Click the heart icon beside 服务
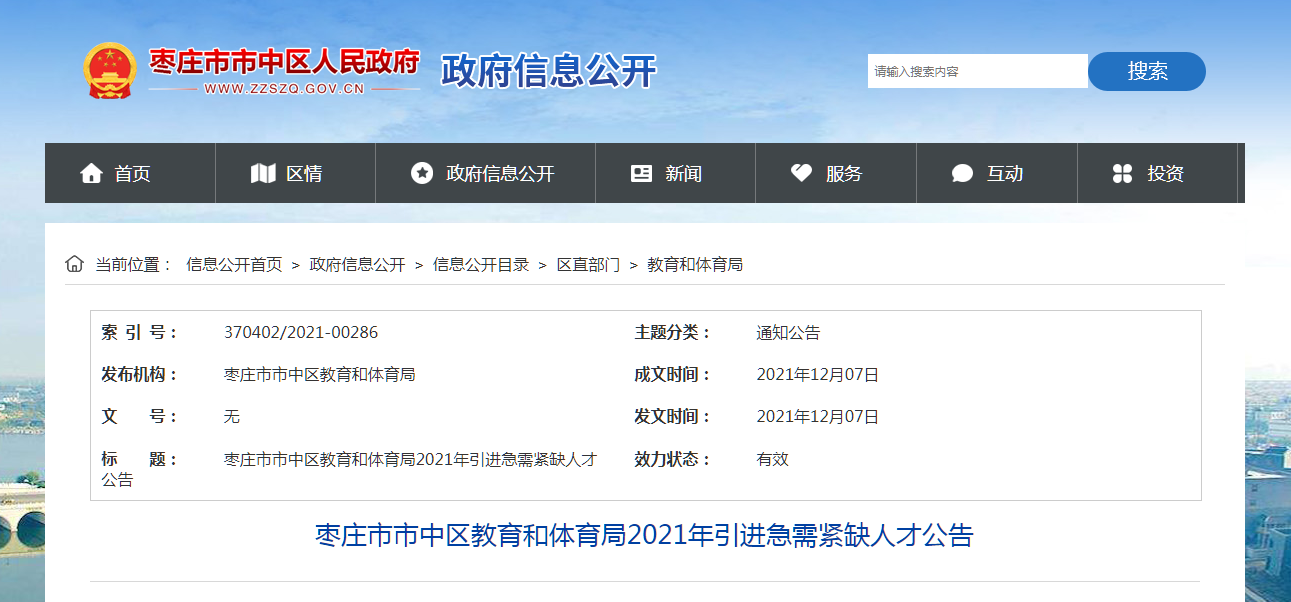This screenshot has height=602, width=1291. click(x=801, y=173)
